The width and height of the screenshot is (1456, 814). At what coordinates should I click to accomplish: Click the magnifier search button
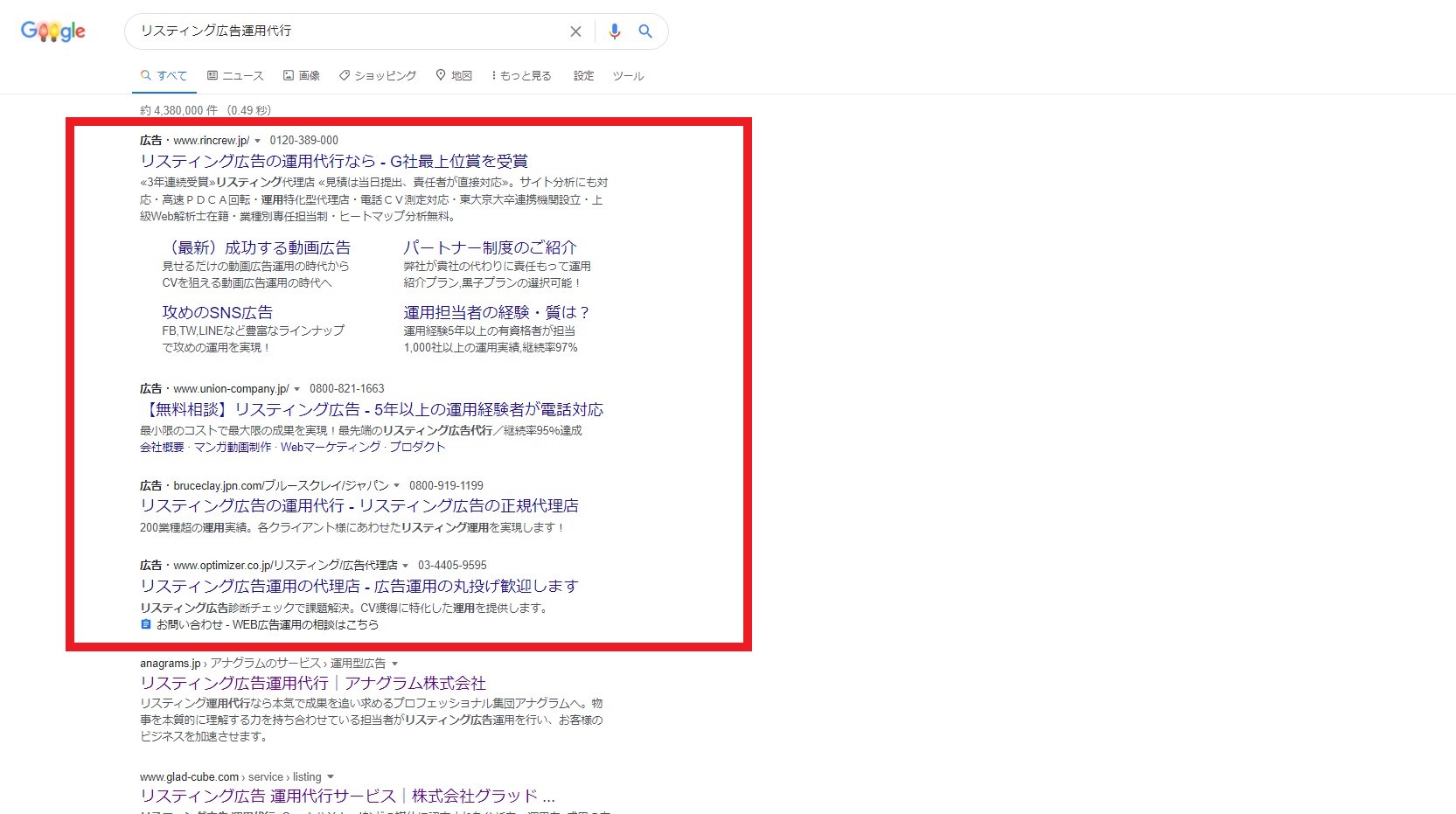pyautogui.click(x=645, y=31)
